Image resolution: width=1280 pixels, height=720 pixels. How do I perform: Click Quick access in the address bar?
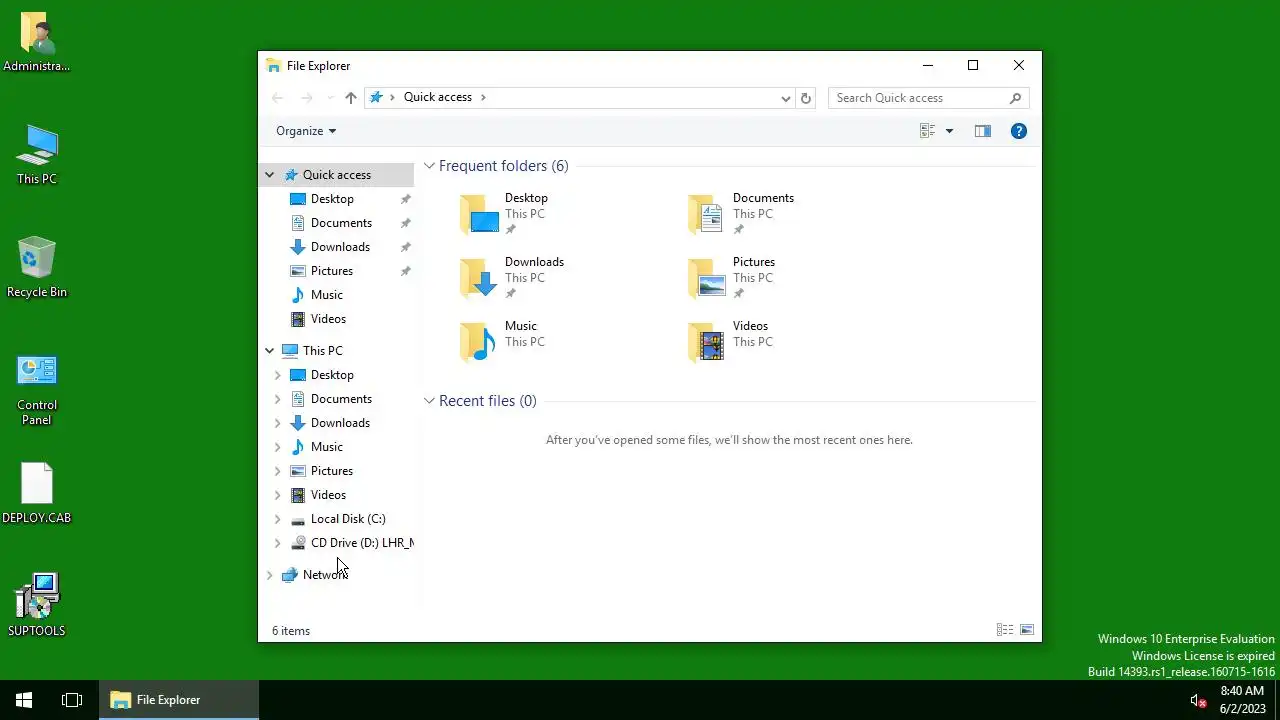pos(438,97)
